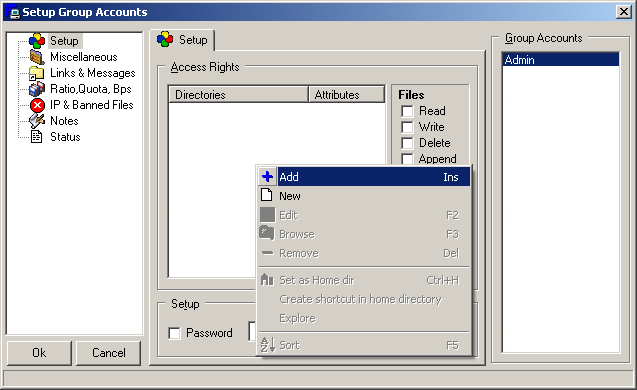This screenshot has height=390, width=637.
Task: Open Status in the left tree
Action: click(x=65, y=137)
